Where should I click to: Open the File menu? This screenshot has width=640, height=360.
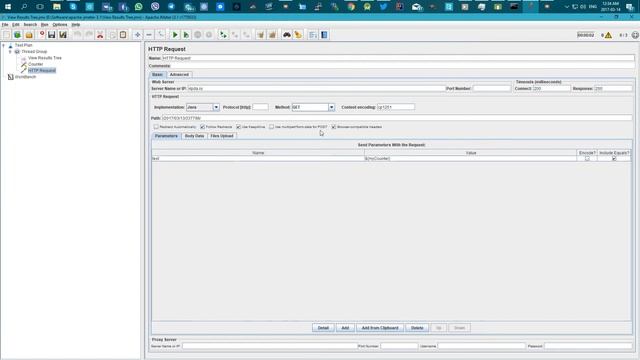(5, 24)
